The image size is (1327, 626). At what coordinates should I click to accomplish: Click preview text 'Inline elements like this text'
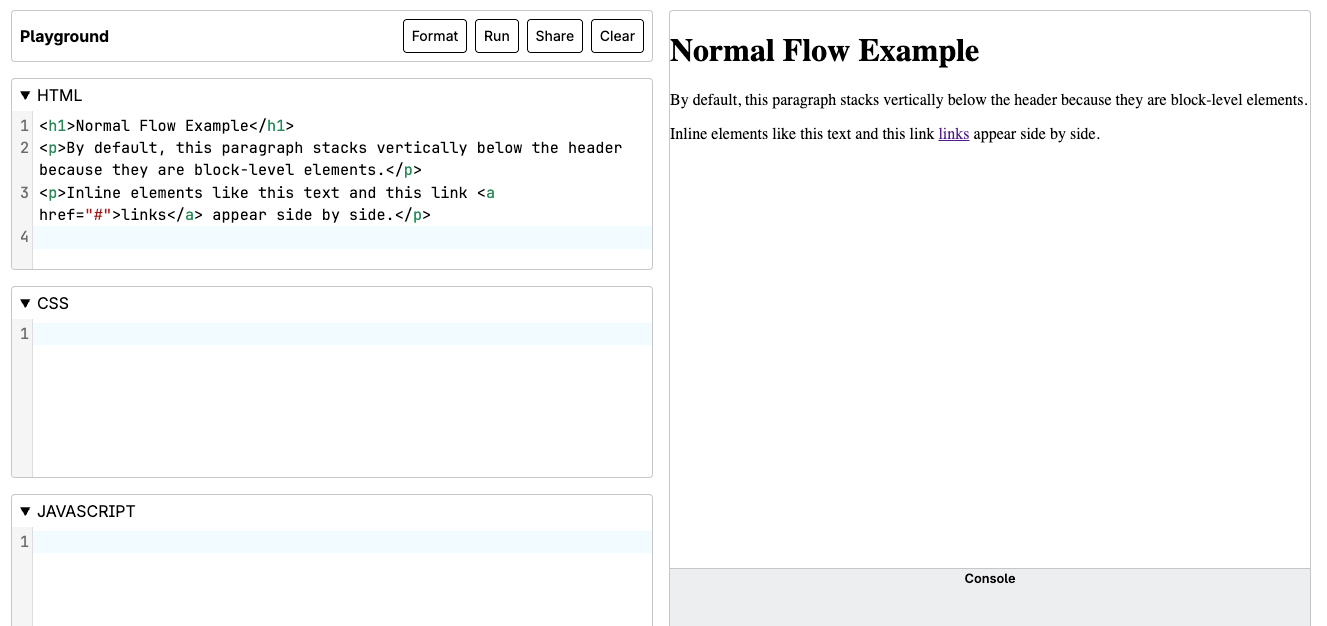(765, 134)
